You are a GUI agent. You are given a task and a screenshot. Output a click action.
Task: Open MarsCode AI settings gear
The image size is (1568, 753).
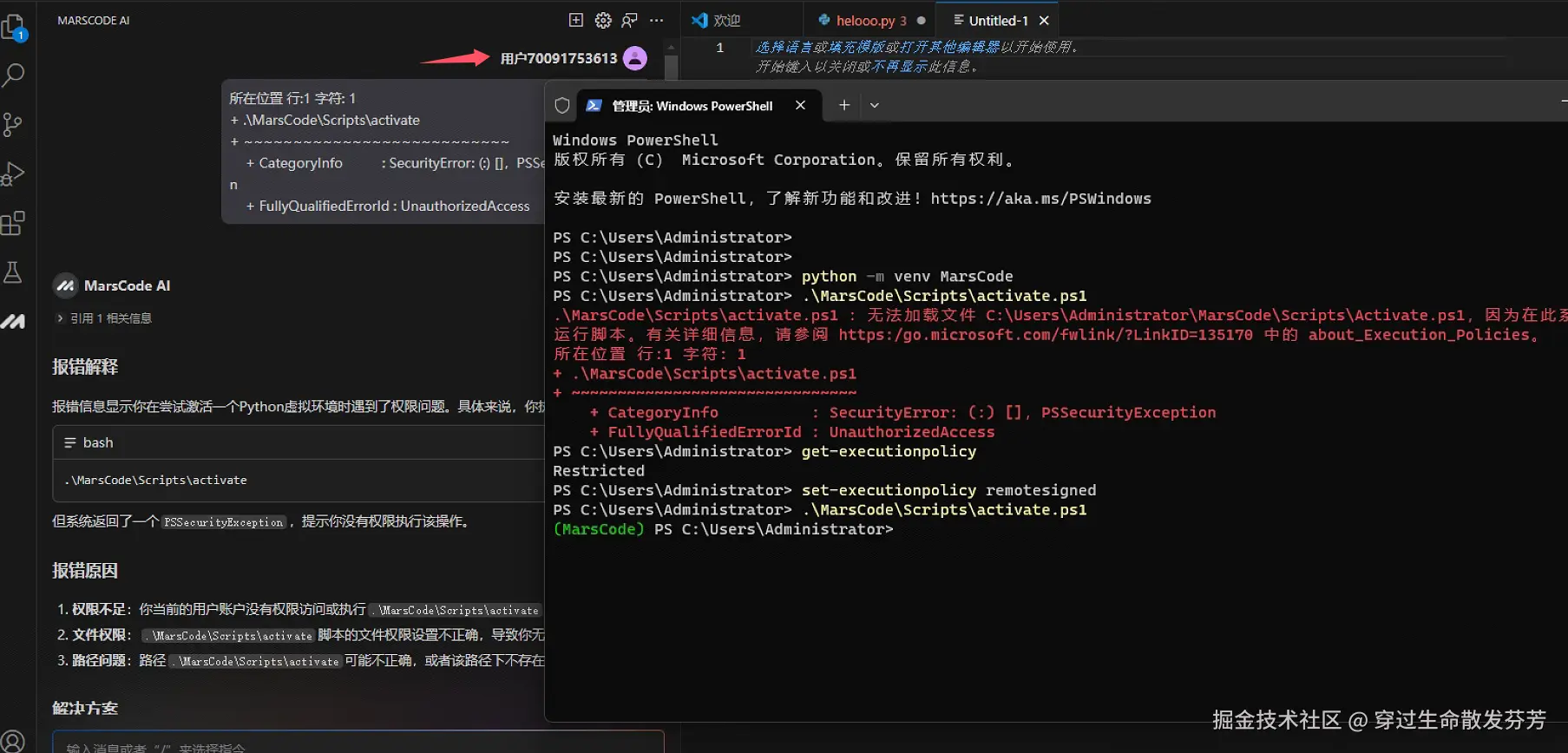click(x=603, y=20)
